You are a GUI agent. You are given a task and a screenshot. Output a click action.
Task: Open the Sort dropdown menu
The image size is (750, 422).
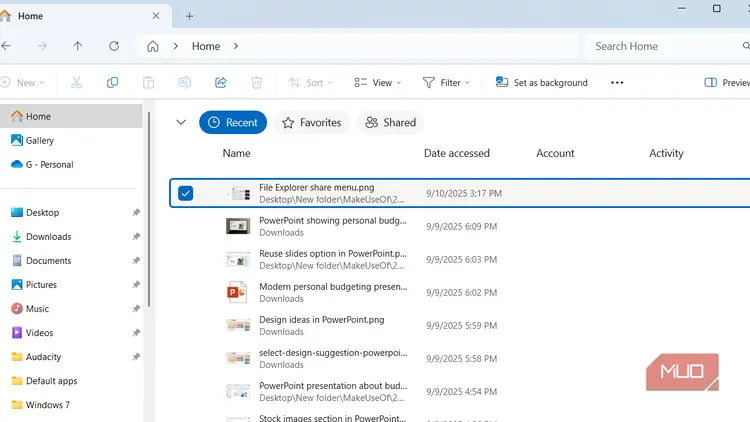310,83
